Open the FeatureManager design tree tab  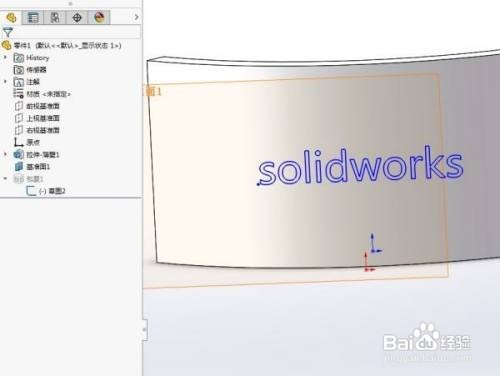[11, 17]
